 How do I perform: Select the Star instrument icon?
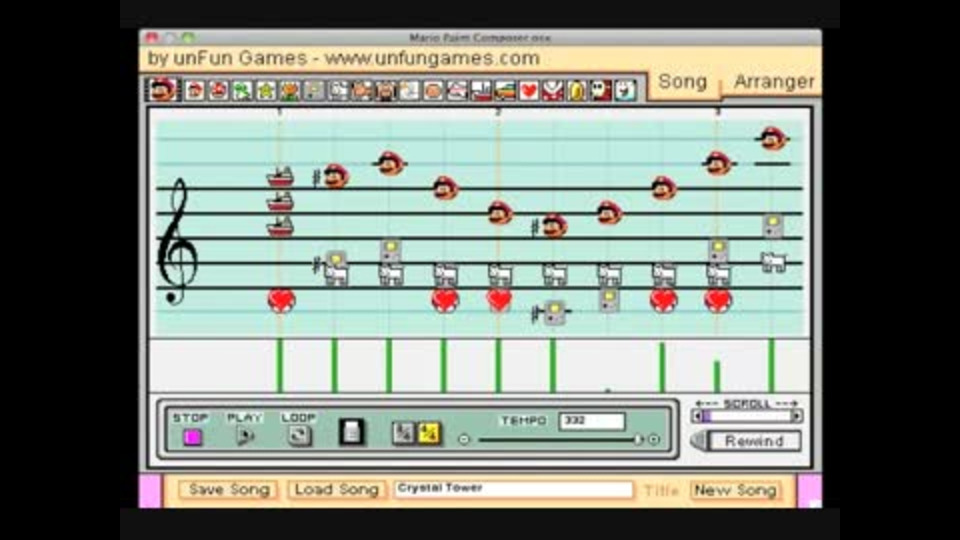(266, 91)
